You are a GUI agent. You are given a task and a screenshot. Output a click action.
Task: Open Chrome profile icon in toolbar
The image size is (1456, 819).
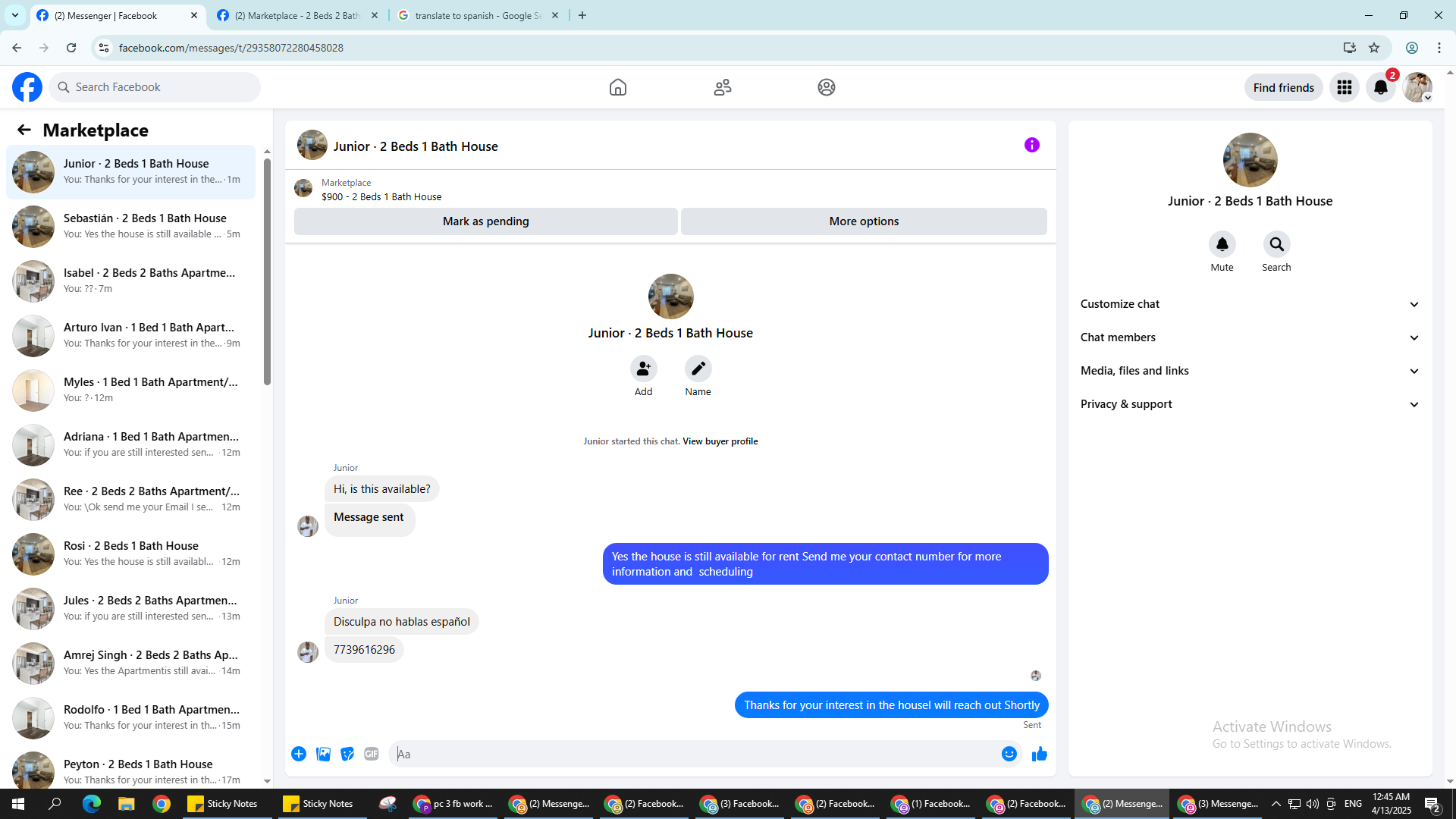[x=1412, y=48]
